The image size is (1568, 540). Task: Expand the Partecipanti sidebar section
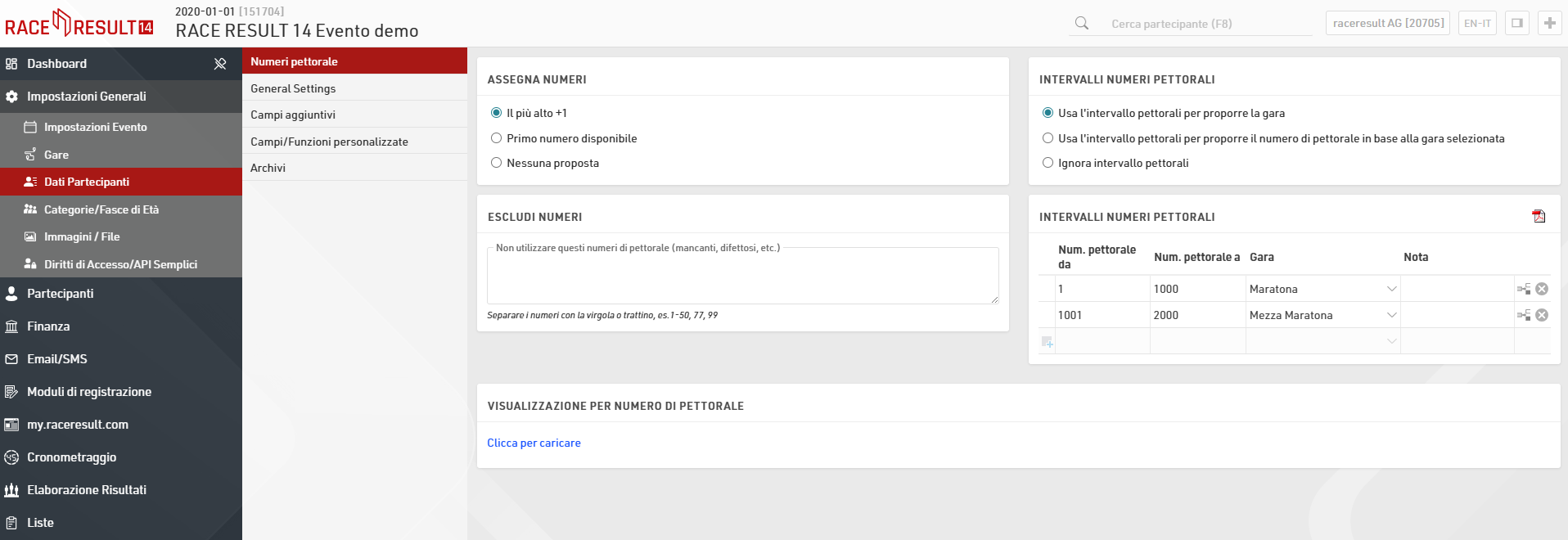click(61, 294)
